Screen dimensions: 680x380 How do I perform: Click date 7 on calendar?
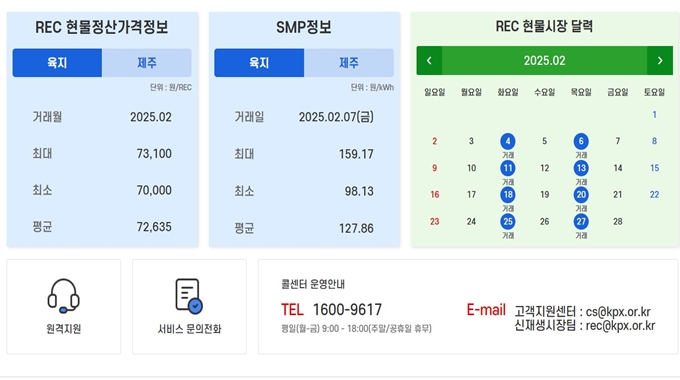click(x=618, y=141)
